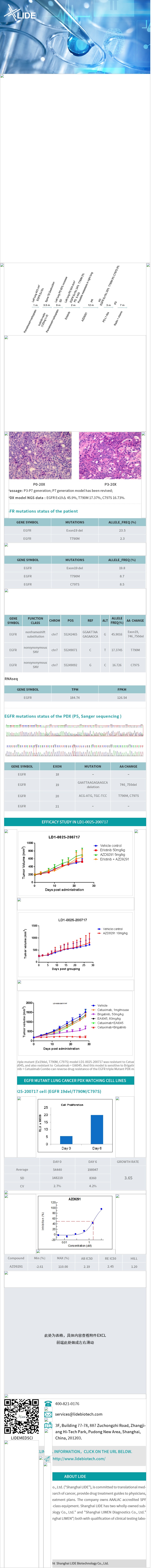
Task: Click the 'ABOUT LIDE' heading
Action: 75,1476
